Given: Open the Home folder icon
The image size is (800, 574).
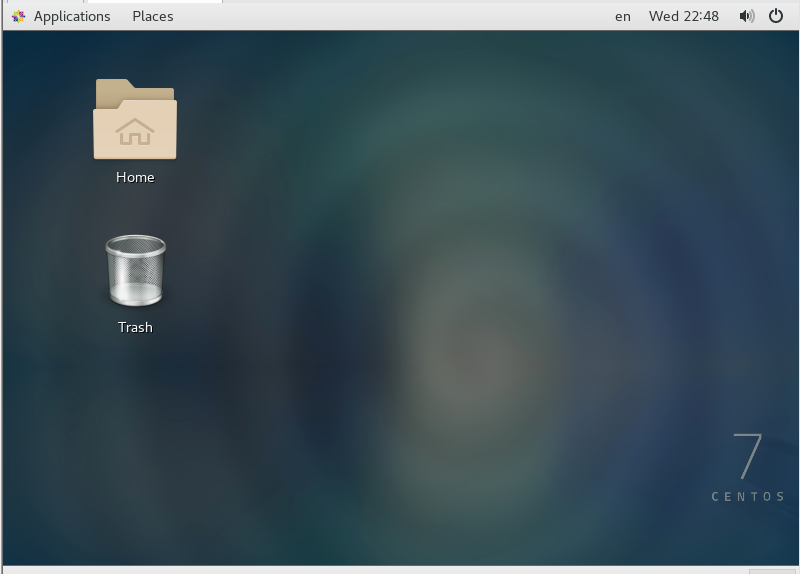Looking at the screenshot, I should coord(135,120).
